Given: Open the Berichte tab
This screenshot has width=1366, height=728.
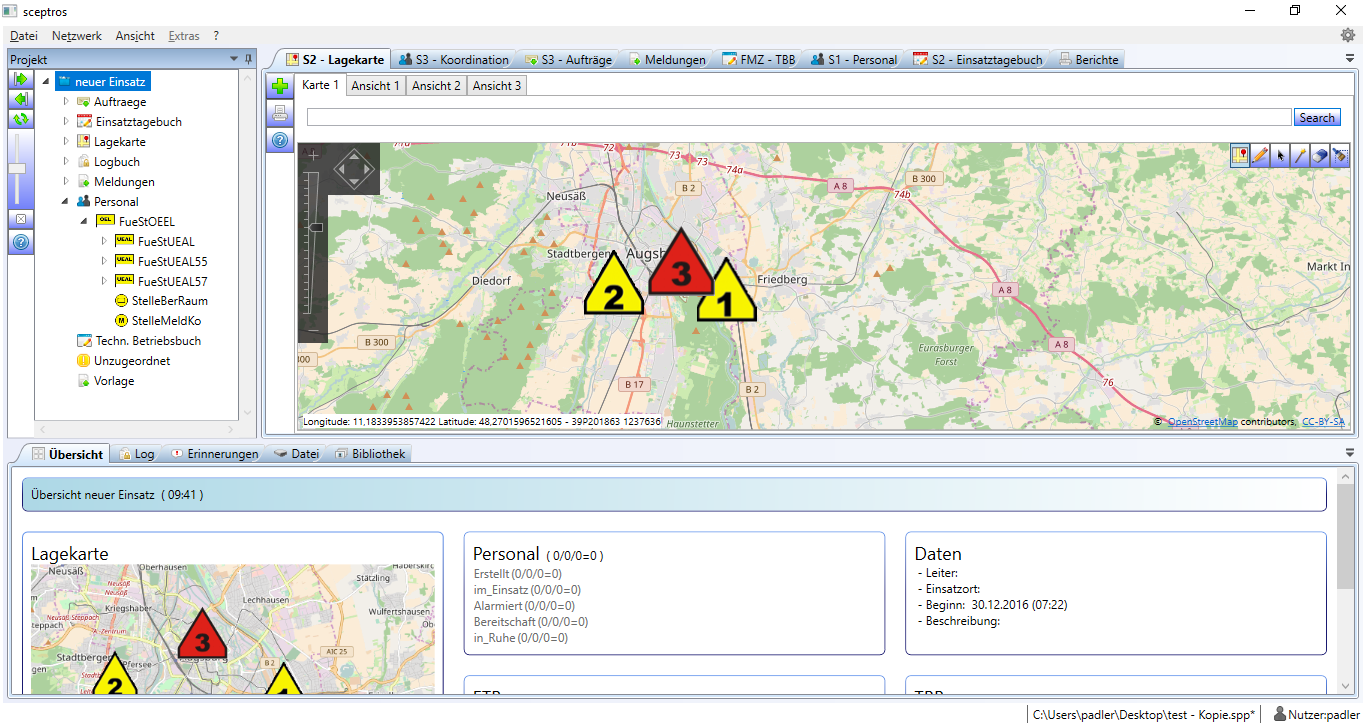Looking at the screenshot, I should 1088,59.
